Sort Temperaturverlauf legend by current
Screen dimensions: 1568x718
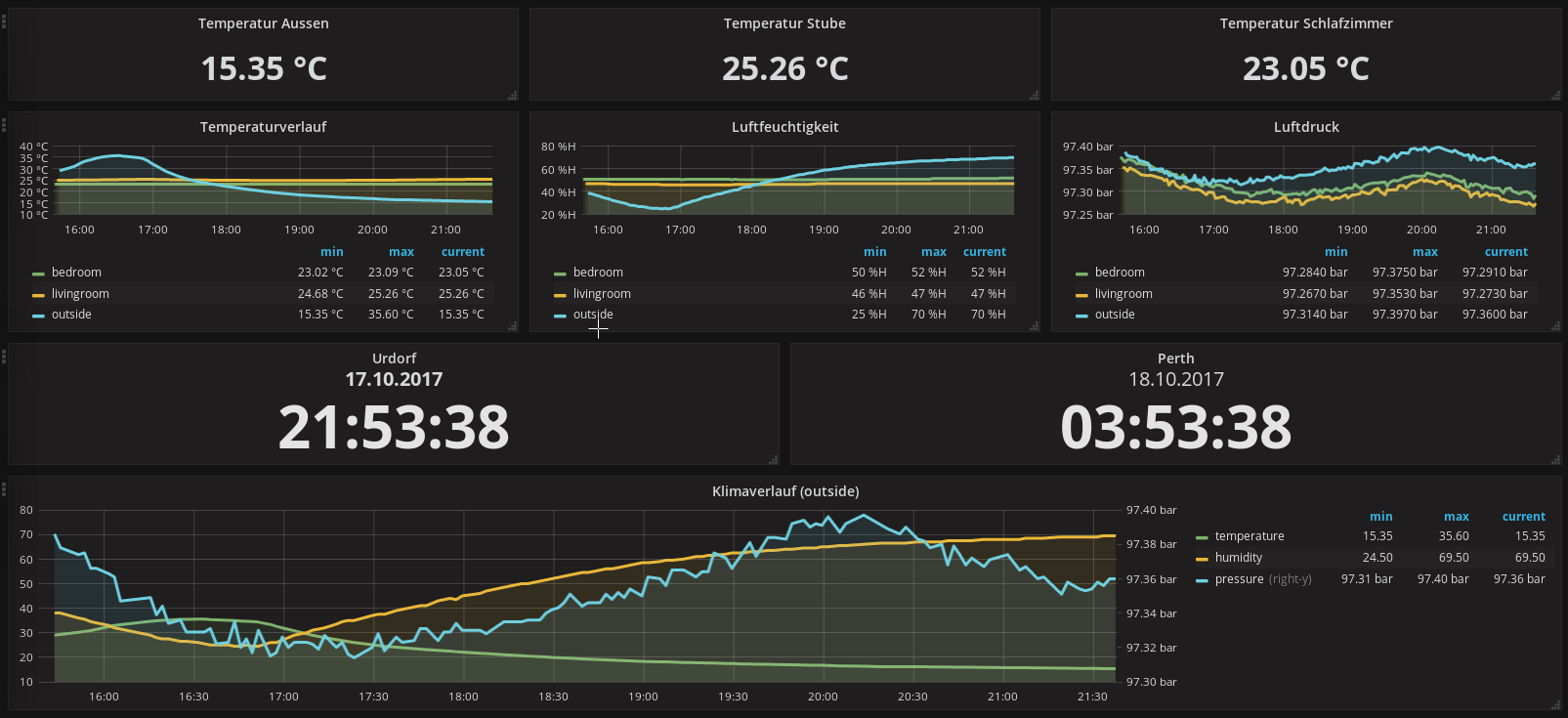click(x=463, y=252)
